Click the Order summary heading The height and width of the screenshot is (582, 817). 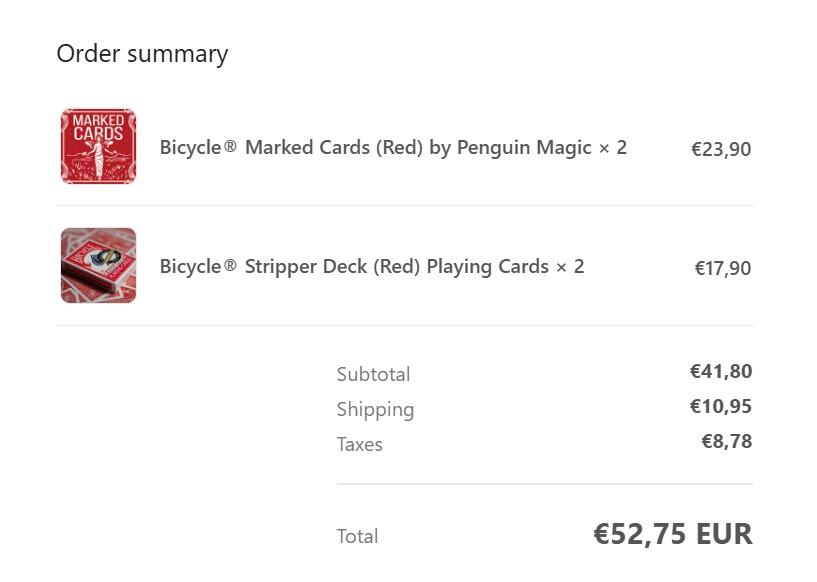pyautogui.click(x=142, y=54)
